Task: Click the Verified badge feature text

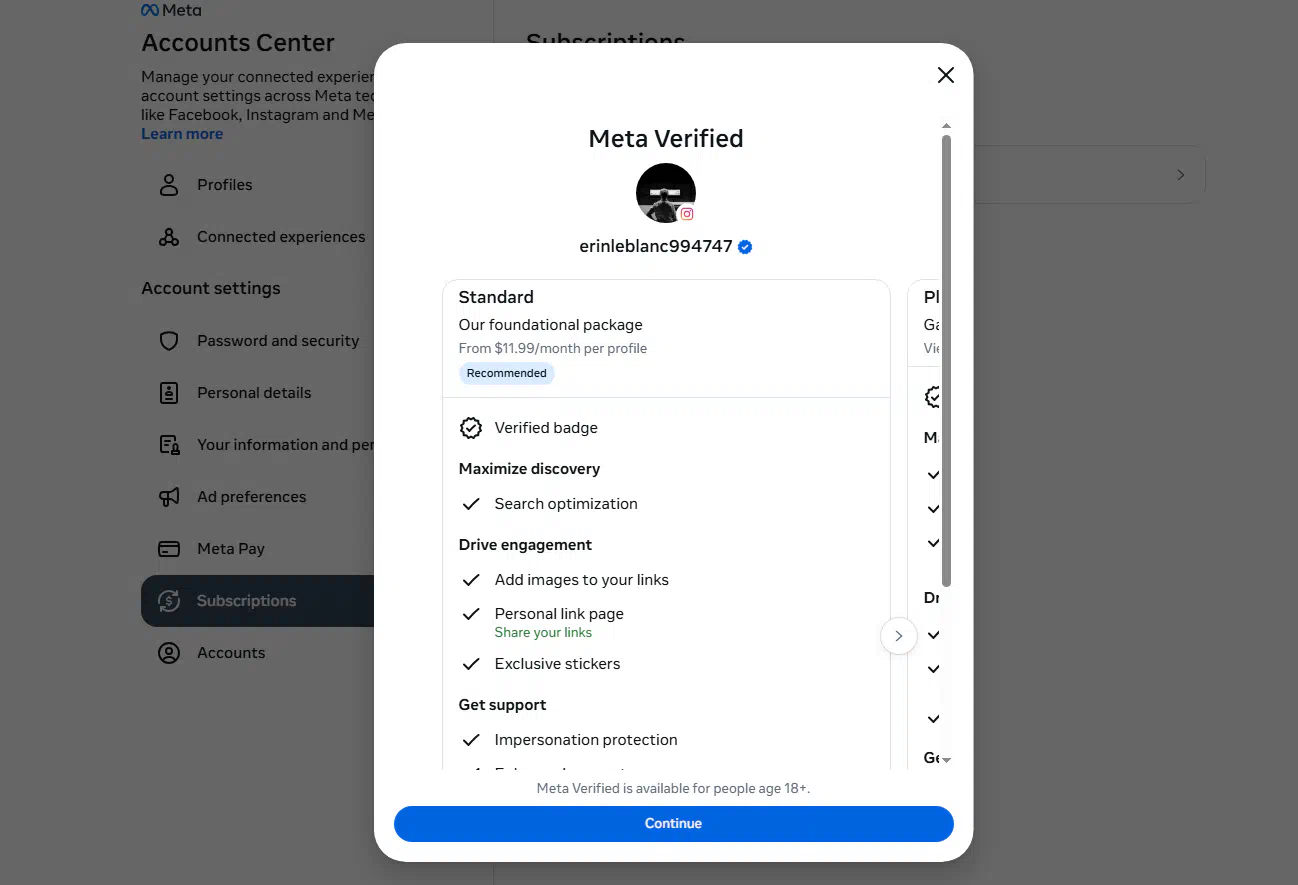Action: pyautogui.click(x=546, y=428)
